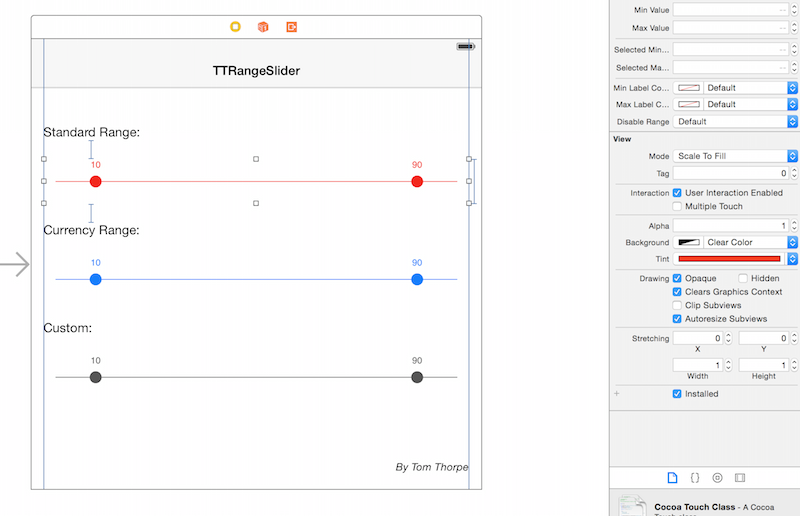Toggle Clears Graphics Context checkbox

coord(677,292)
